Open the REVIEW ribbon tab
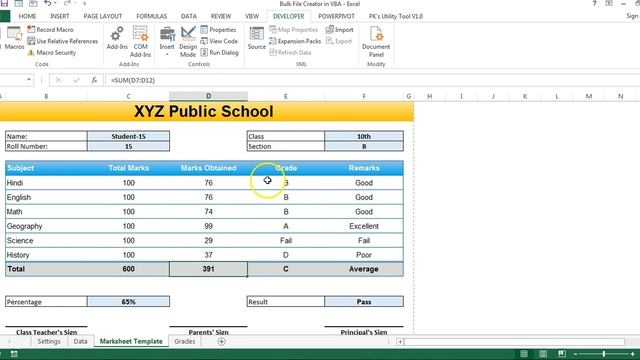The image size is (640, 360). point(221,16)
